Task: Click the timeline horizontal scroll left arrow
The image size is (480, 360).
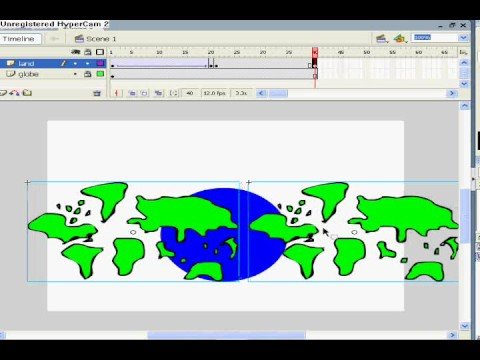Action: [262, 93]
